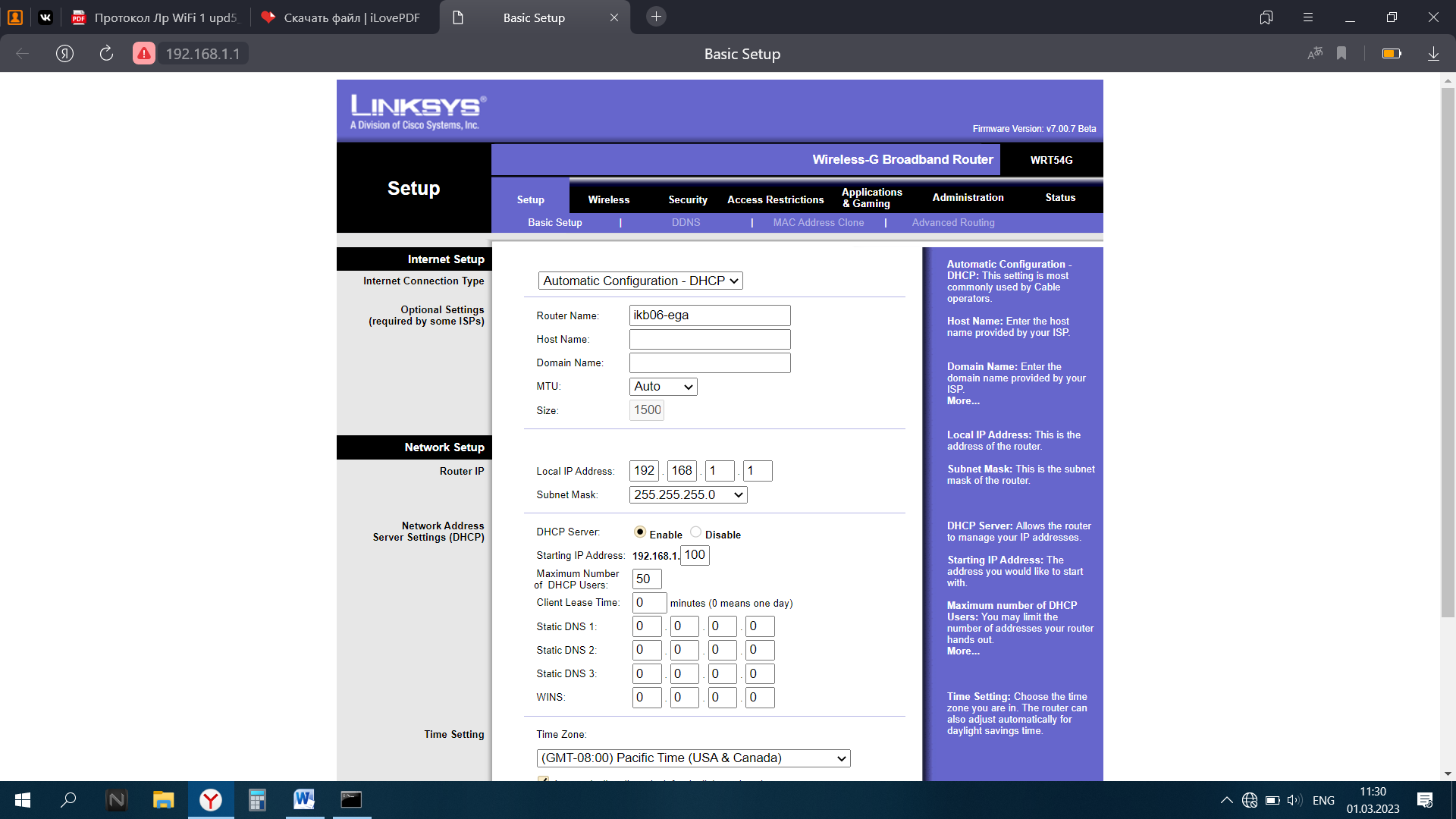1456x819 pixels.
Task: Show hidden system tray icons
Action: pos(1226,800)
